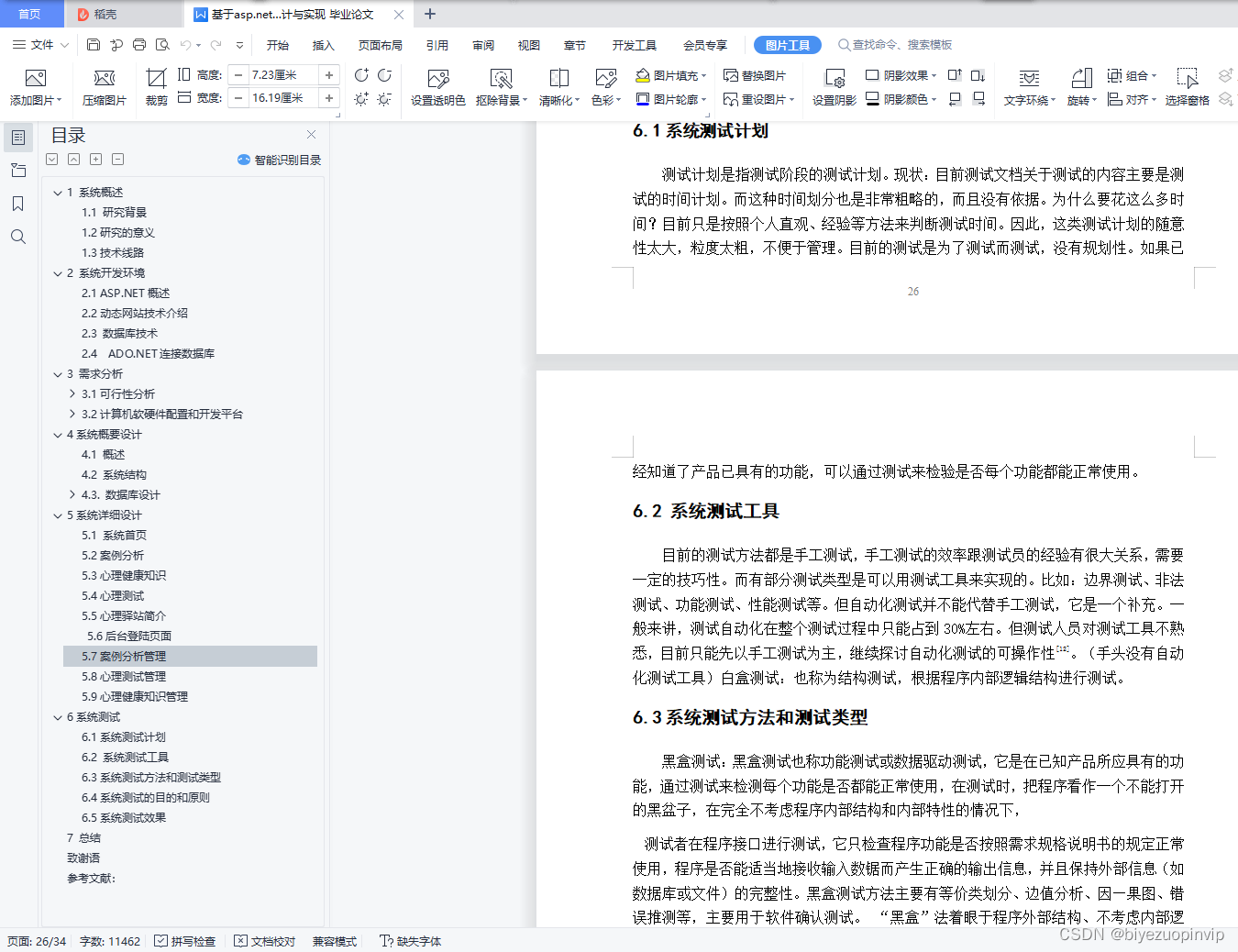The image size is (1238, 952).
Task: Select the 裁剪 (crop) tool
Action: 156,87
